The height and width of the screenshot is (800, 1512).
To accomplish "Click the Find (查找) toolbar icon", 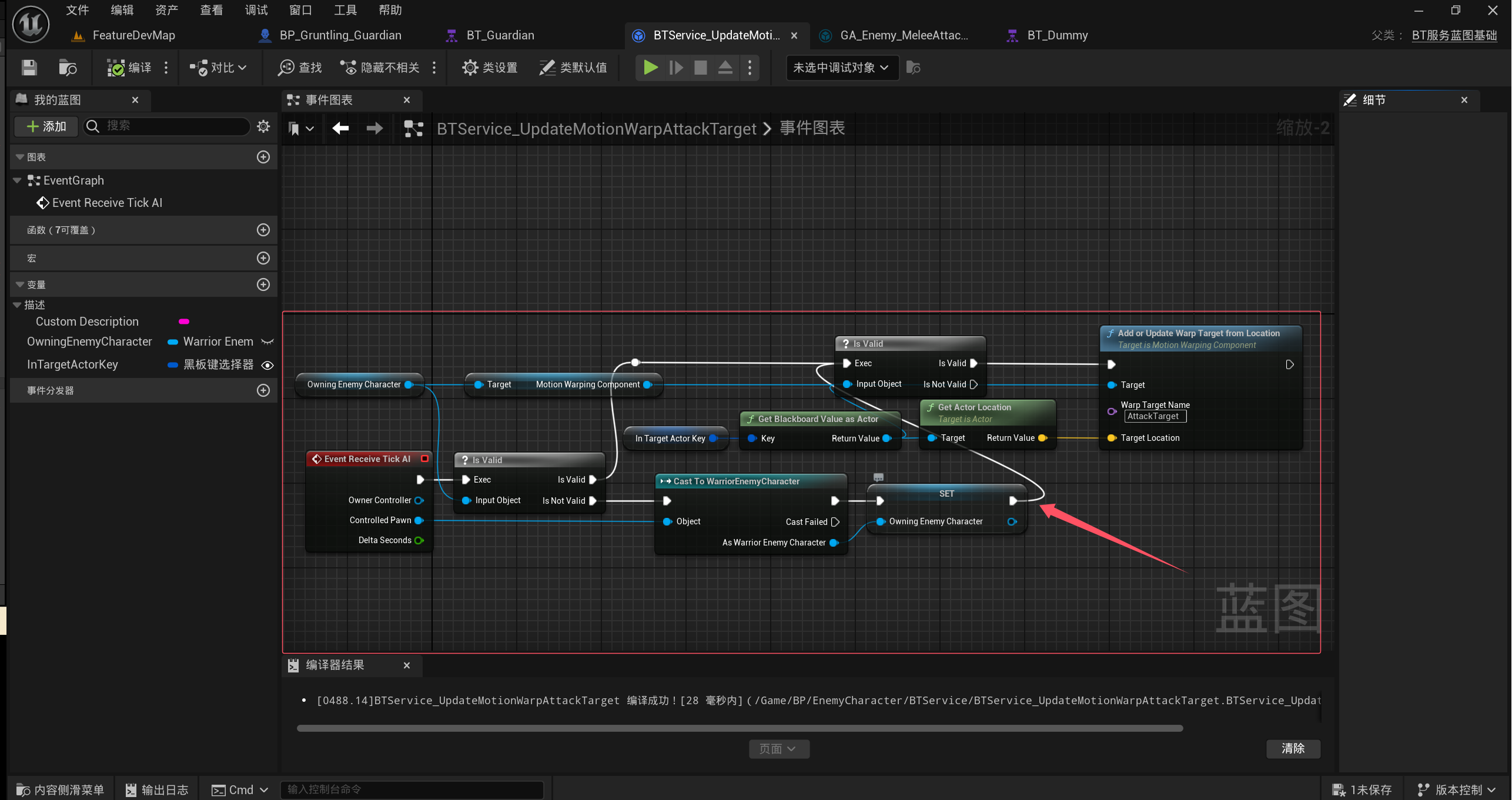I will [x=300, y=68].
